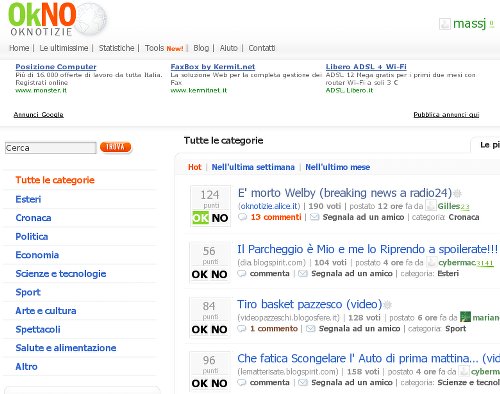This screenshot has width=500, height=394.
Task: Click envelope icon on Welby story
Action: pyautogui.click(x=314, y=217)
